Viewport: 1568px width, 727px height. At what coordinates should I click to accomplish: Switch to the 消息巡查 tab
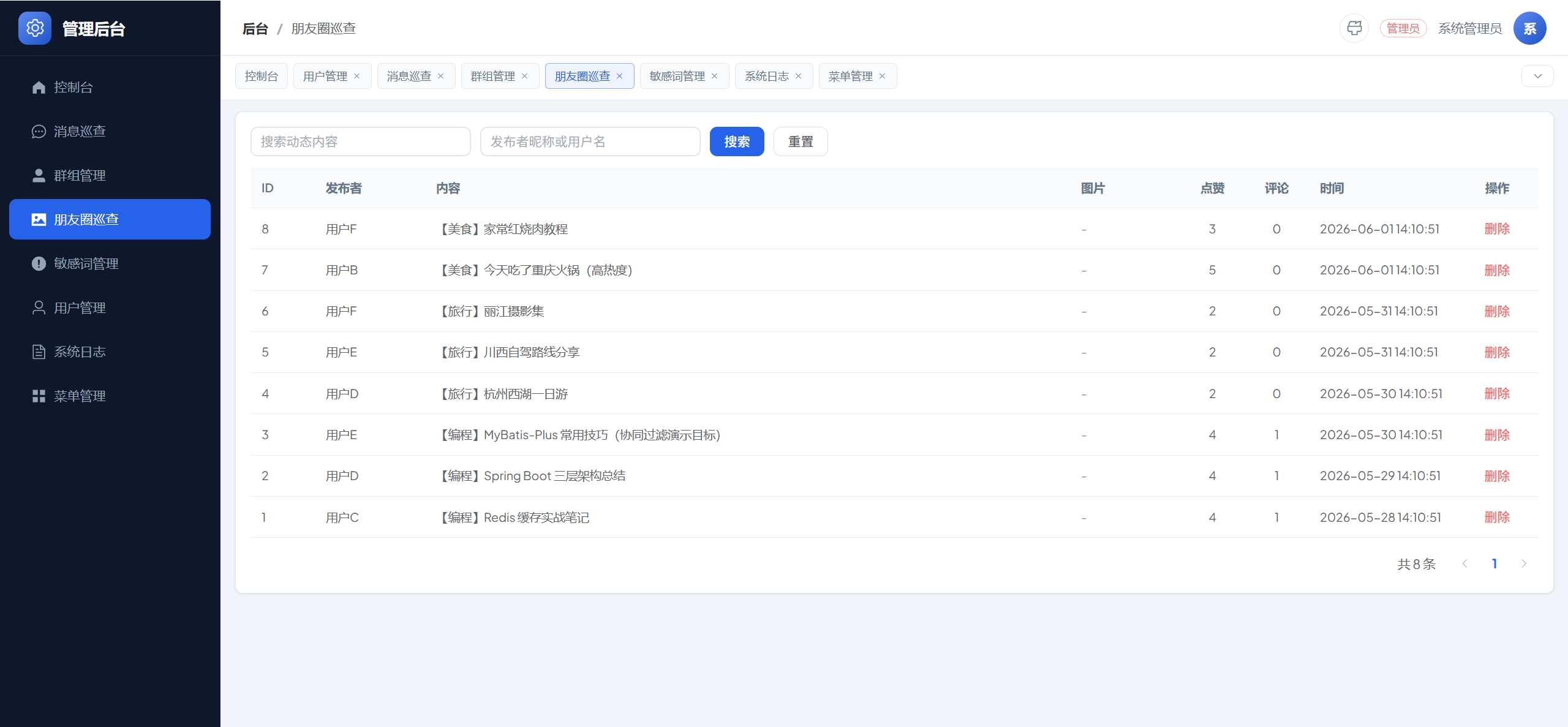coord(409,76)
